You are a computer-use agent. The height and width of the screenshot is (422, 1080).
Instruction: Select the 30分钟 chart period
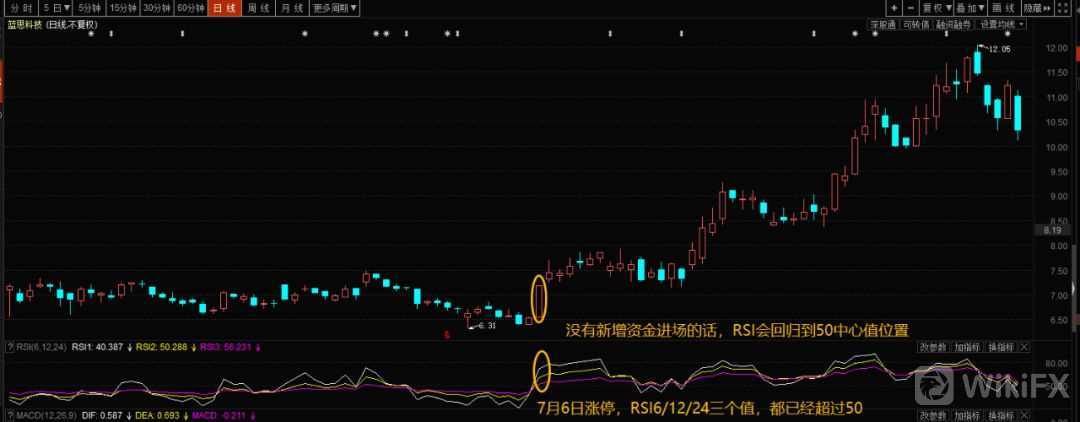coord(156,8)
